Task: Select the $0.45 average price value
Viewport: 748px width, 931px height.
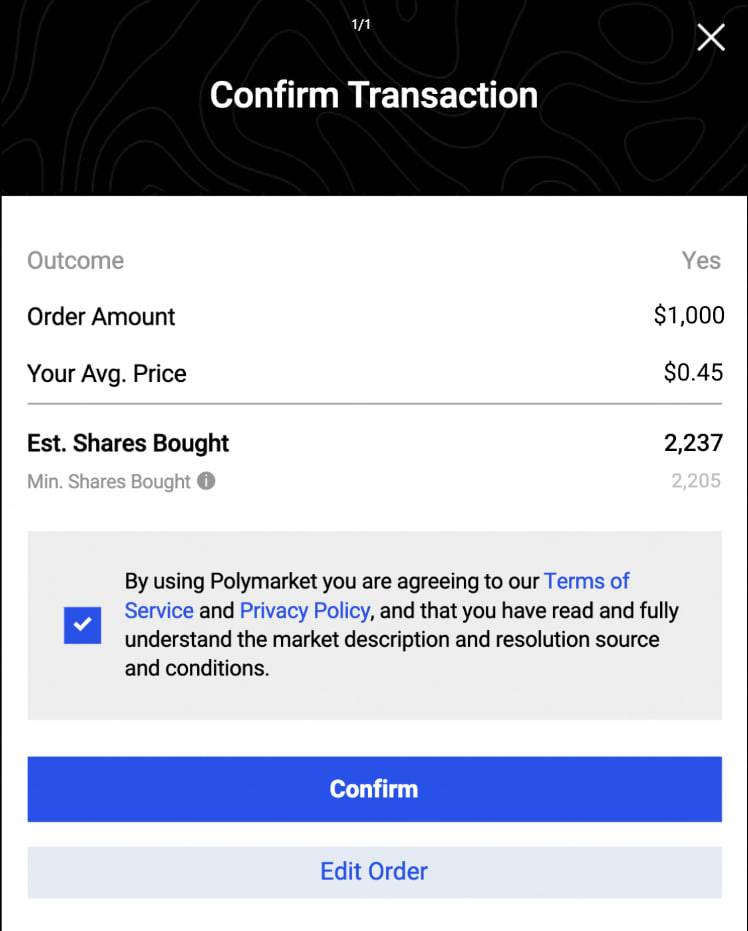Action: pyautogui.click(x=693, y=372)
